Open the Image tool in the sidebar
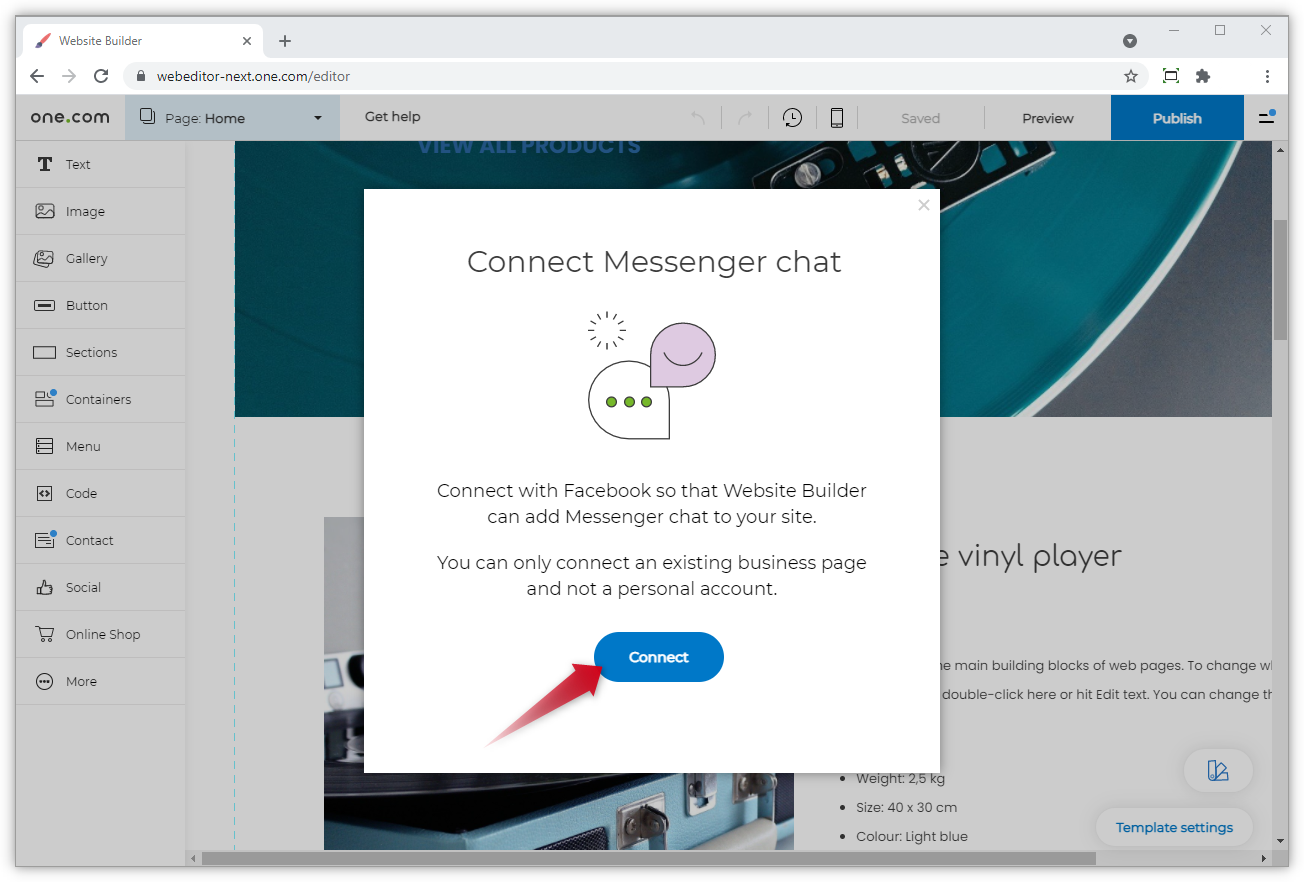The height and width of the screenshot is (882, 1304). pyautogui.click(x=83, y=211)
